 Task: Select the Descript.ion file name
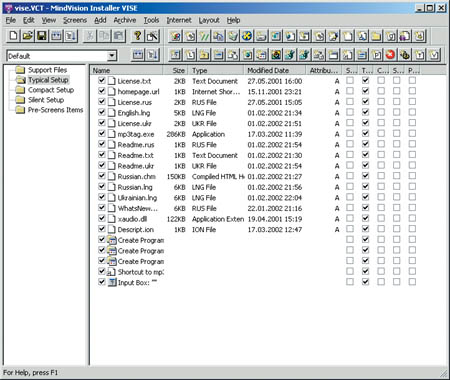tap(135, 230)
